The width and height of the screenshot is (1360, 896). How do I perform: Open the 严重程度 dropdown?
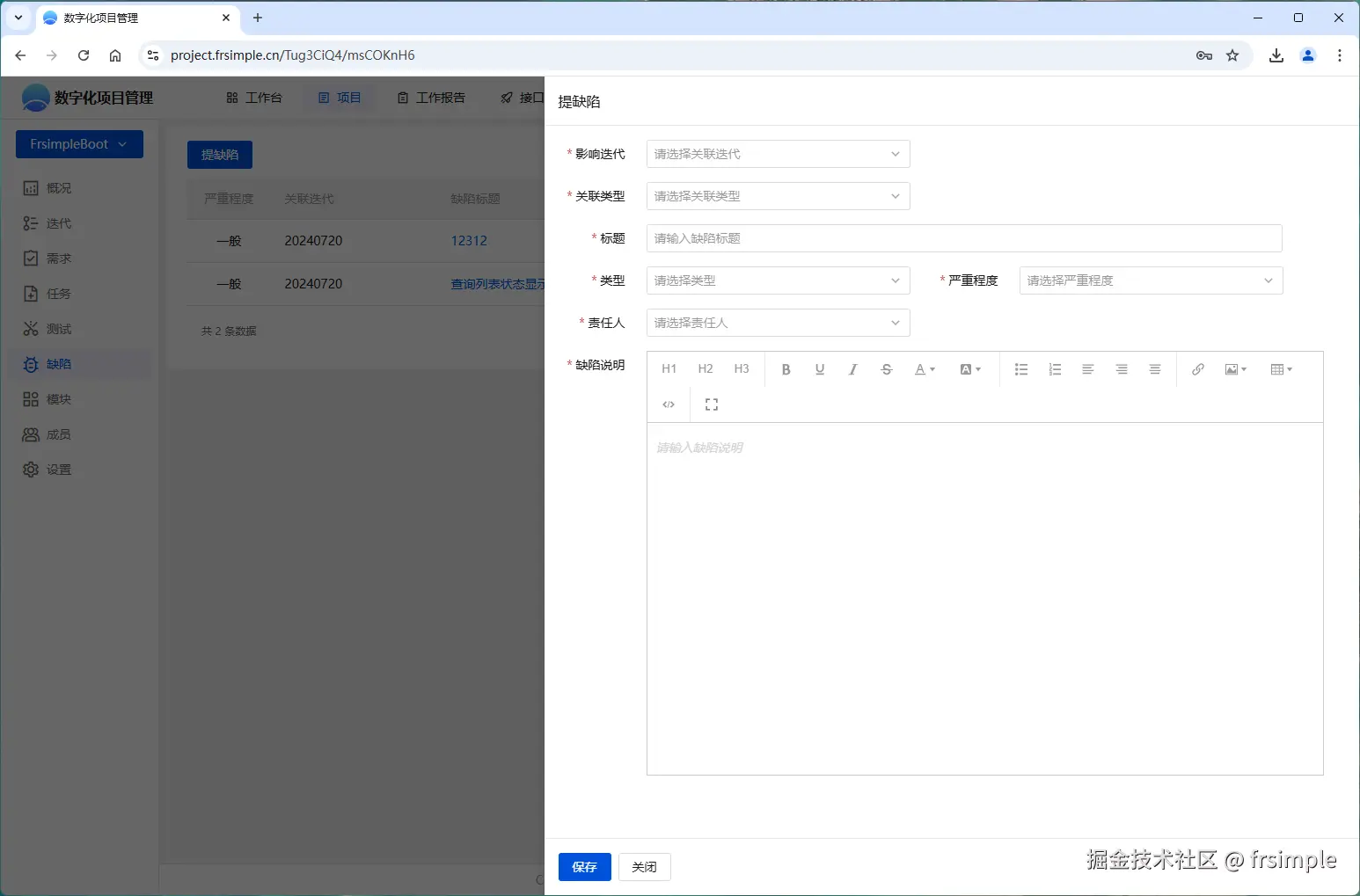[x=1148, y=280]
